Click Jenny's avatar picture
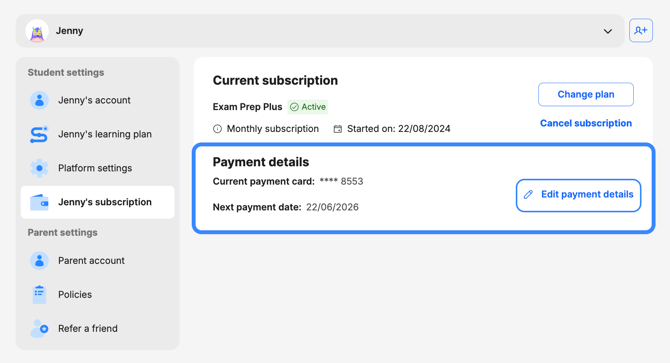This screenshot has width=670, height=363. pyautogui.click(x=37, y=31)
